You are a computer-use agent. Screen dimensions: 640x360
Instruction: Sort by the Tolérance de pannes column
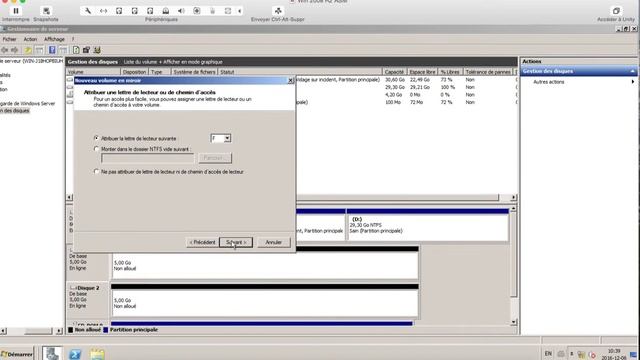click(488, 72)
